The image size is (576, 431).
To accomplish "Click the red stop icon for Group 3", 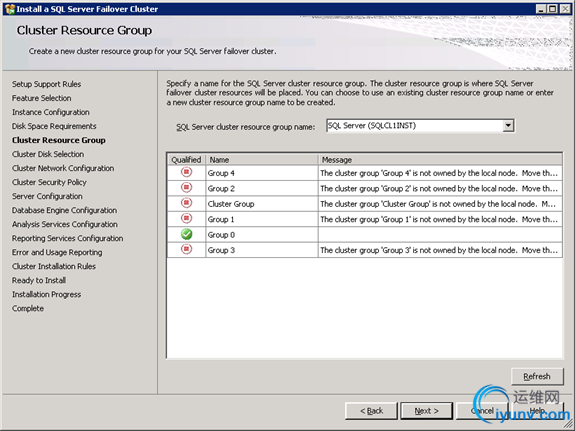I will coord(187,249).
